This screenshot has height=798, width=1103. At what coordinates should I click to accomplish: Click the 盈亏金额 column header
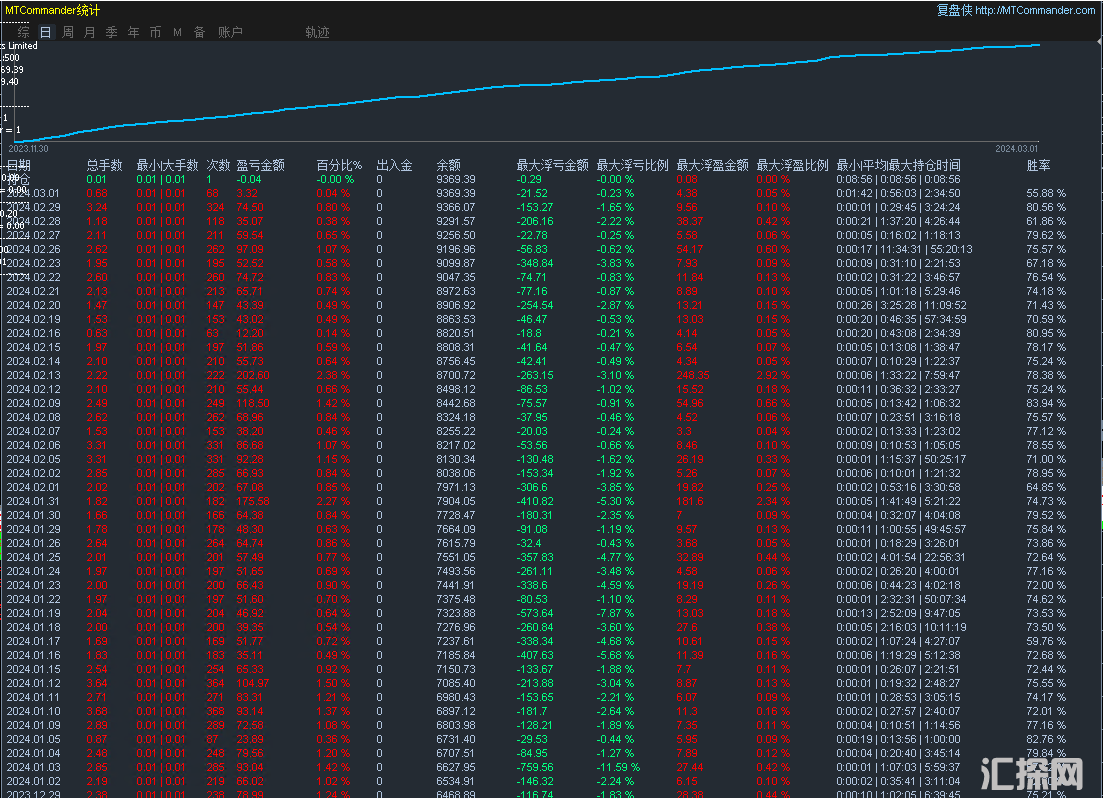(260, 165)
